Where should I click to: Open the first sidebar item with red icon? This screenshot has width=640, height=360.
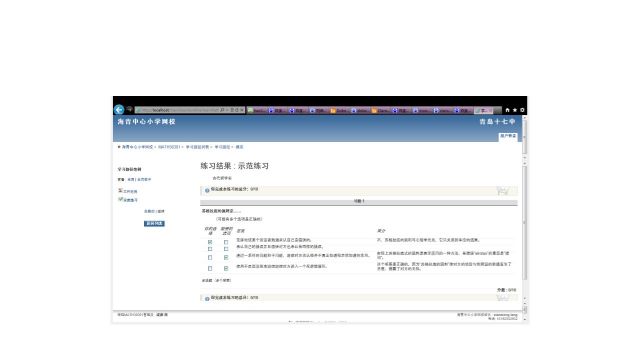(x=128, y=191)
